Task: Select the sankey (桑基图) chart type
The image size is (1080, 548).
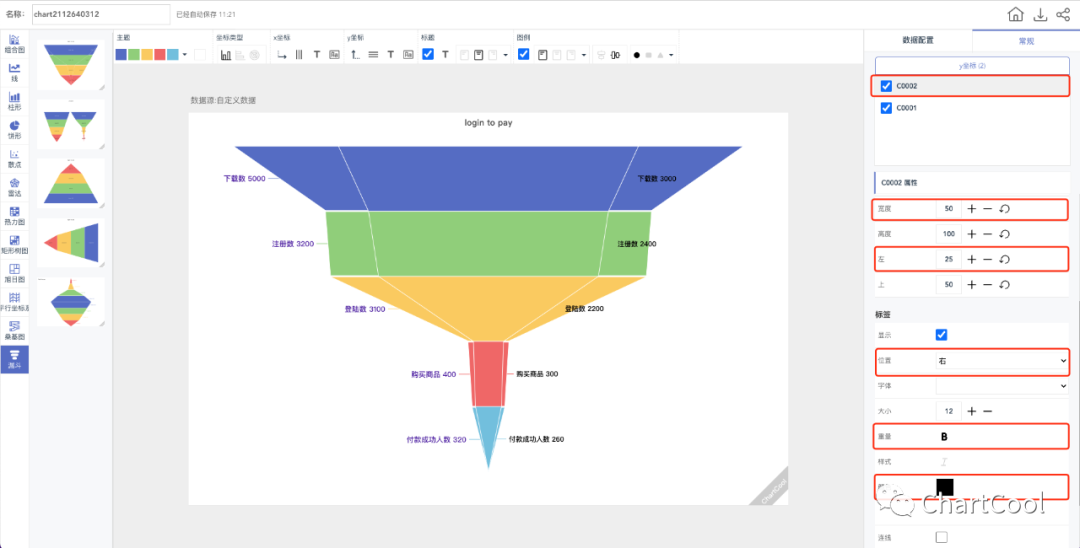Action: (x=15, y=330)
